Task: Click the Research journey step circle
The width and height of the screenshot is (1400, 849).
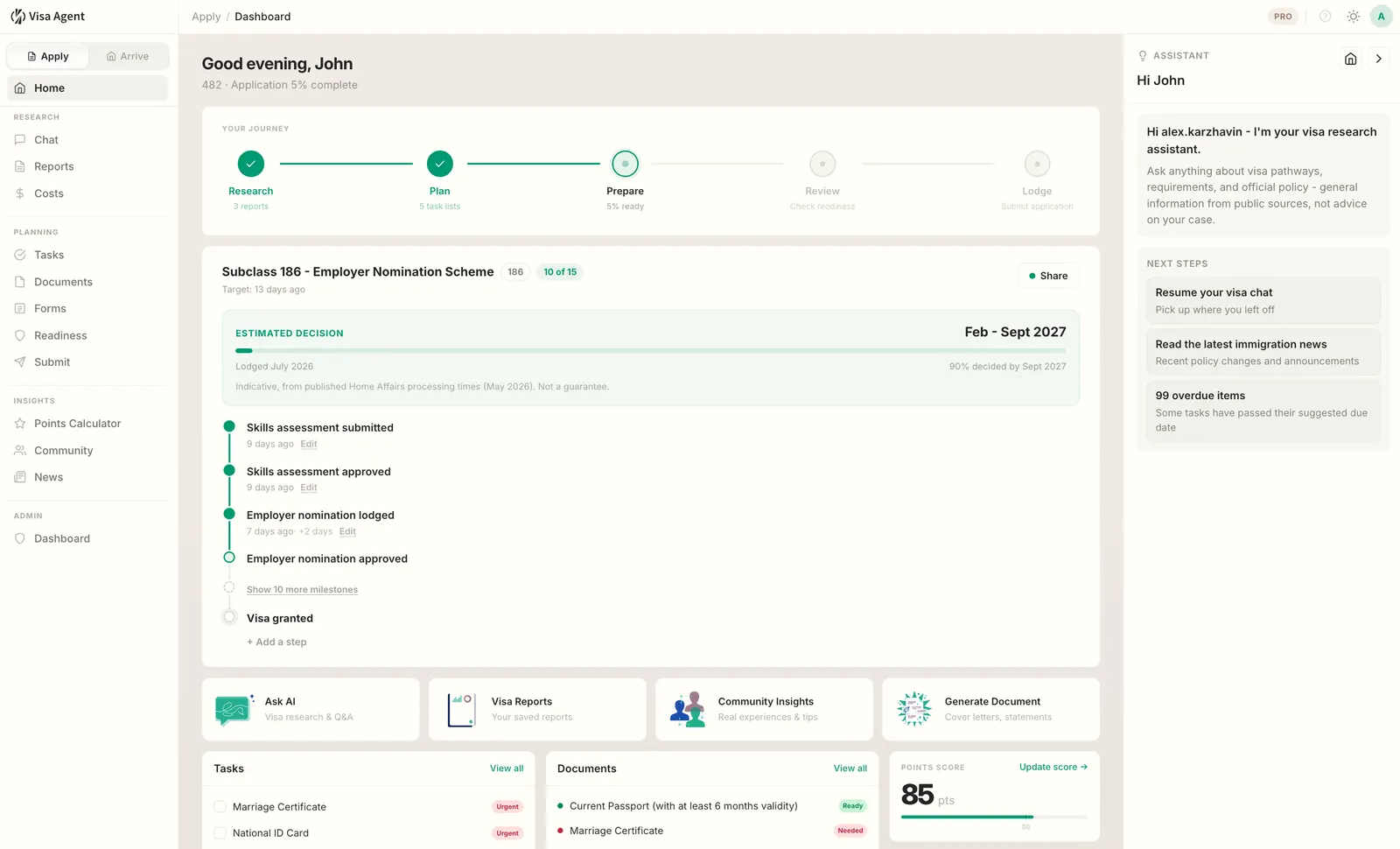Action: 251,164
